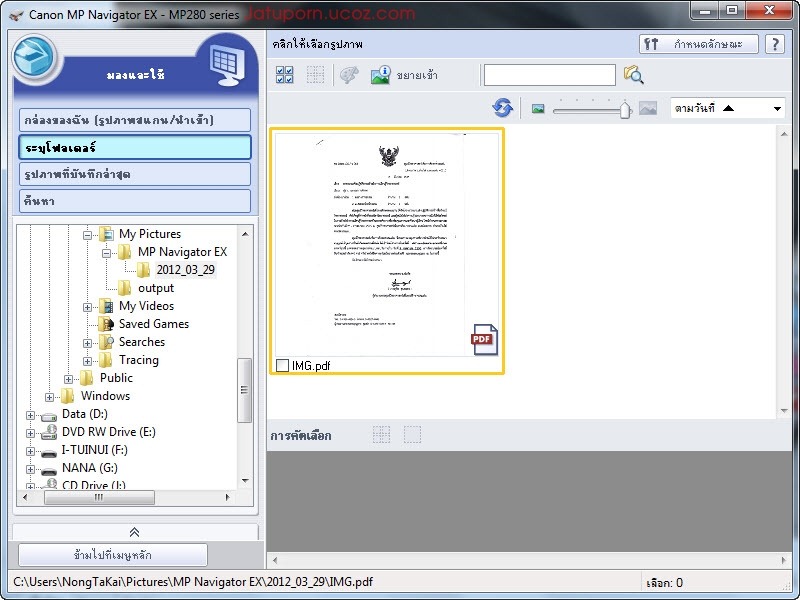Click the question mark help button
The image size is (800, 600).
[x=775, y=44]
